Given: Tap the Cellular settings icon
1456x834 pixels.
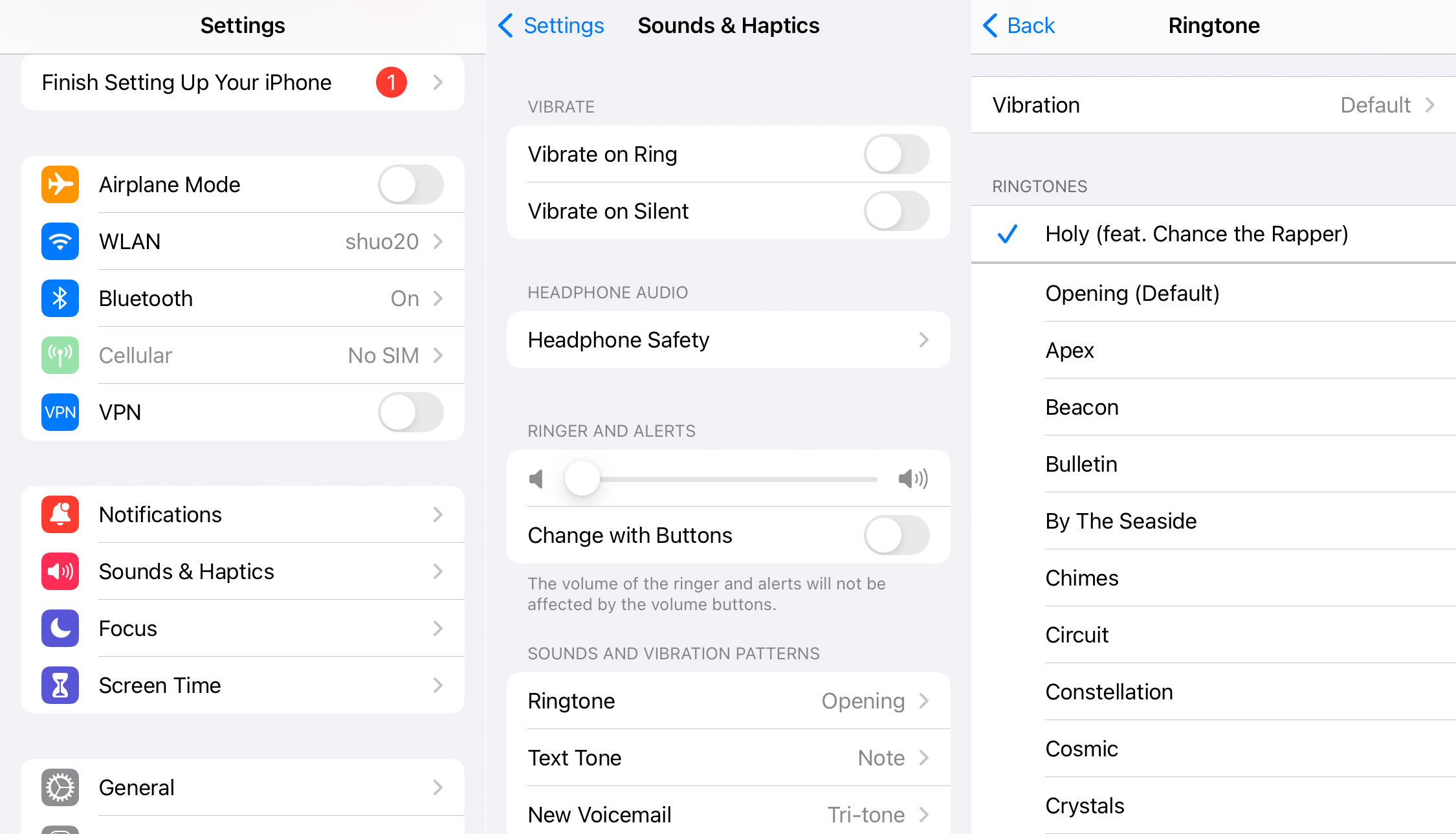Looking at the screenshot, I should pyautogui.click(x=57, y=355).
